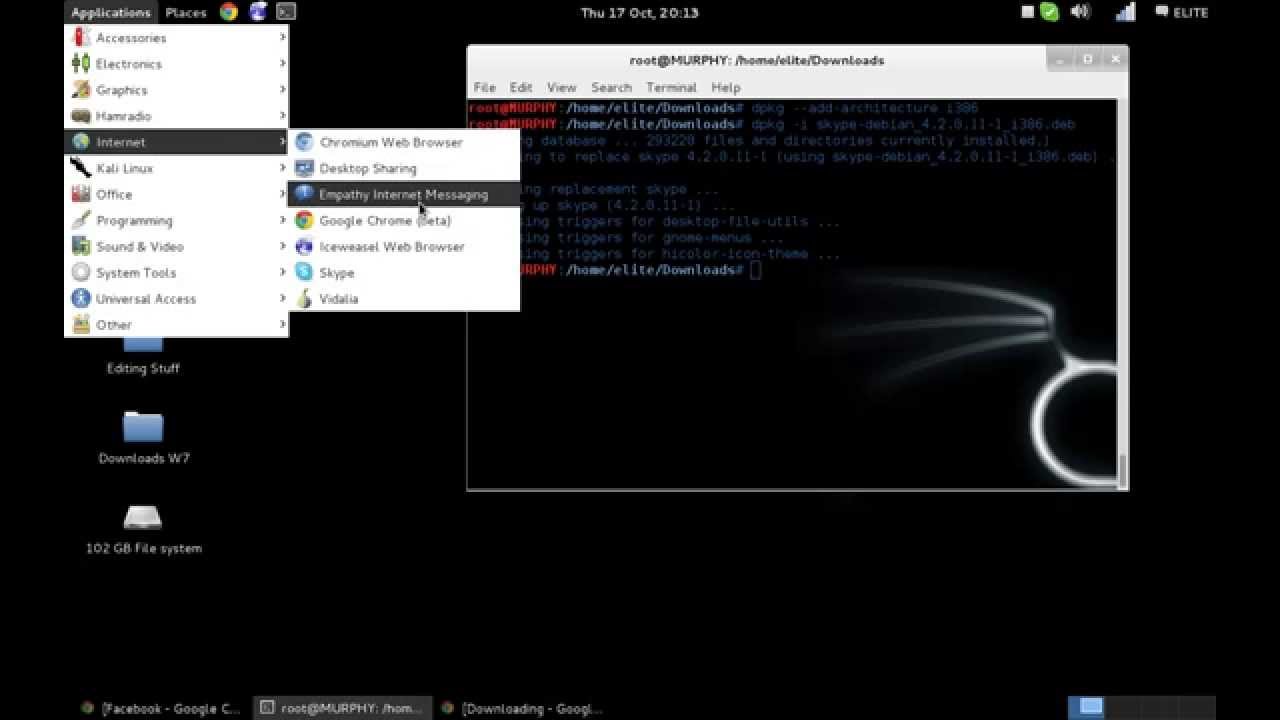Launch Skype from the Internet submenu

coord(404,272)
